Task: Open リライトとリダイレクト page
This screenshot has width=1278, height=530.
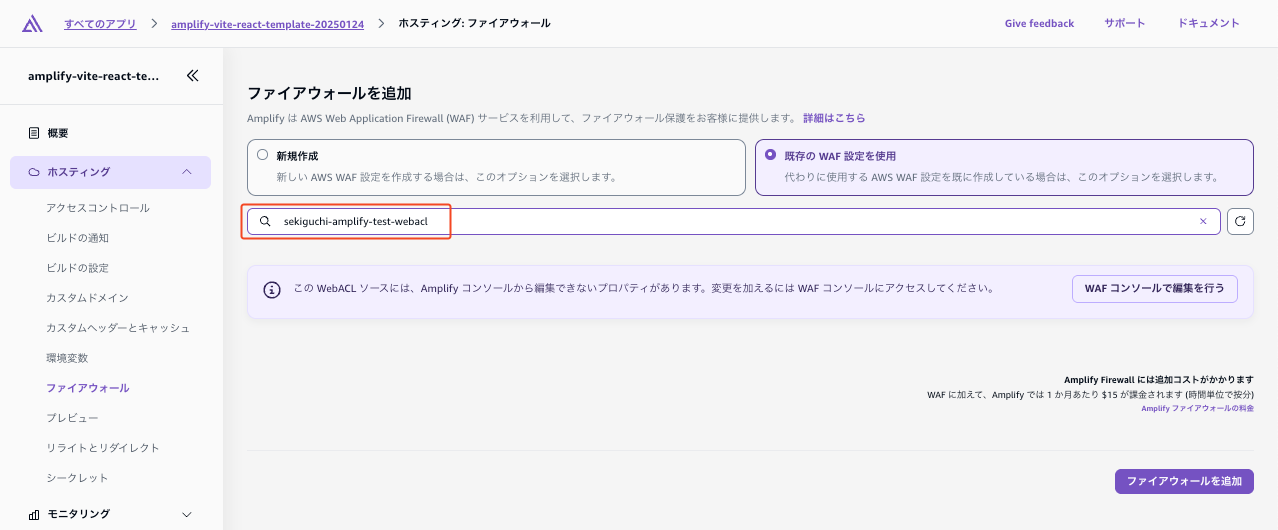Action: point(103,448)
